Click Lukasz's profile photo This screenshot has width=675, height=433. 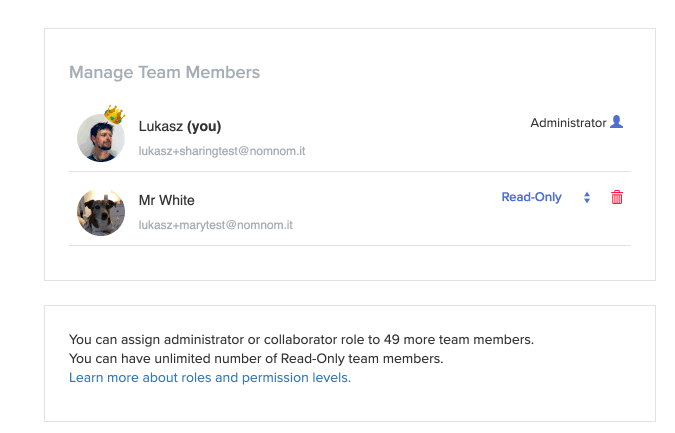100,138
